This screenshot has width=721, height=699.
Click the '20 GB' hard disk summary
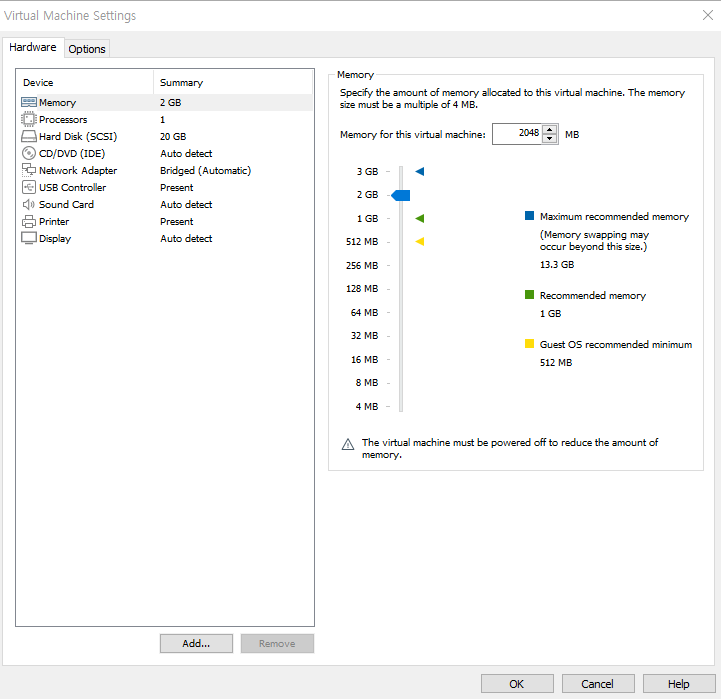pyautogui.click(x=173, y=136)
